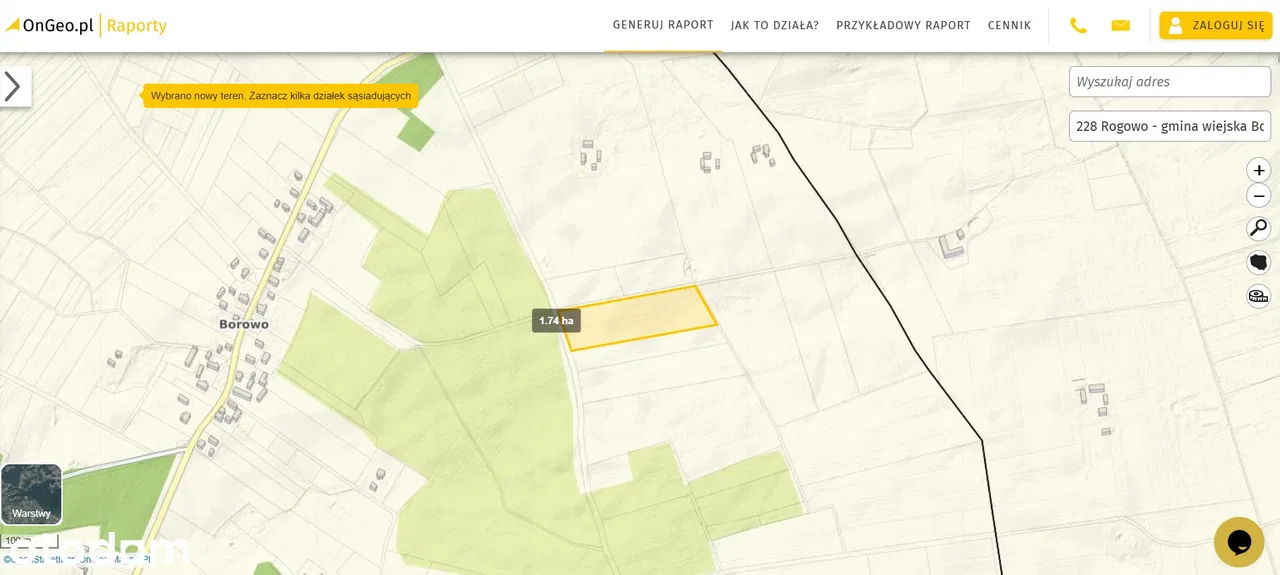Click the zoom out minus button
This screenshot has width=1280, height=575.
tap(1258, 196)
